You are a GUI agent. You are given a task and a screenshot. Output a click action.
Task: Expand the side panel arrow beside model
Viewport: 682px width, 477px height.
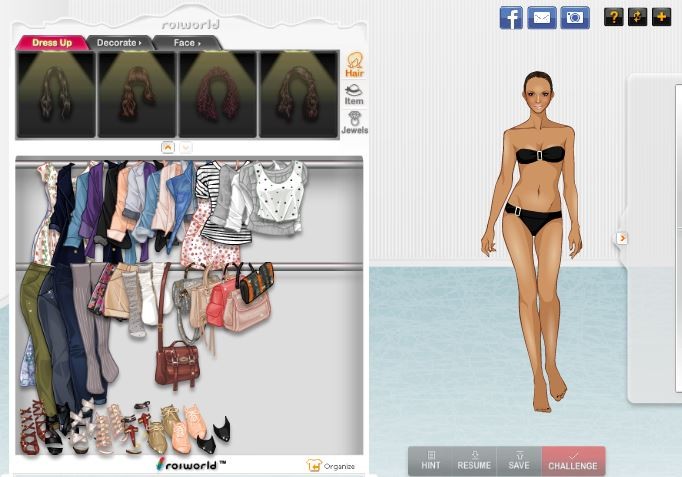click(x=622, y=238)
